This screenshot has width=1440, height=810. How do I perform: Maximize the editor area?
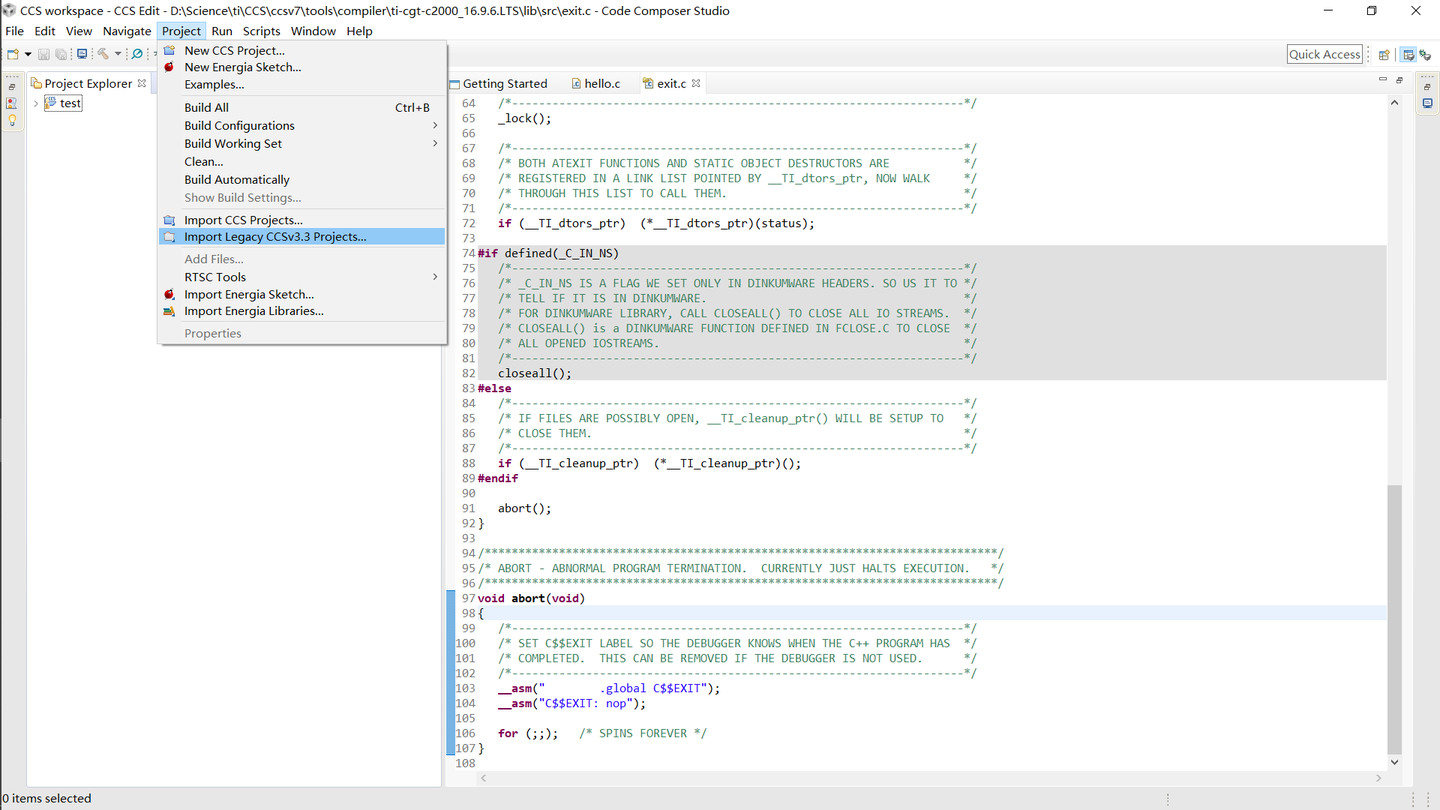(x=1399, y=80)
